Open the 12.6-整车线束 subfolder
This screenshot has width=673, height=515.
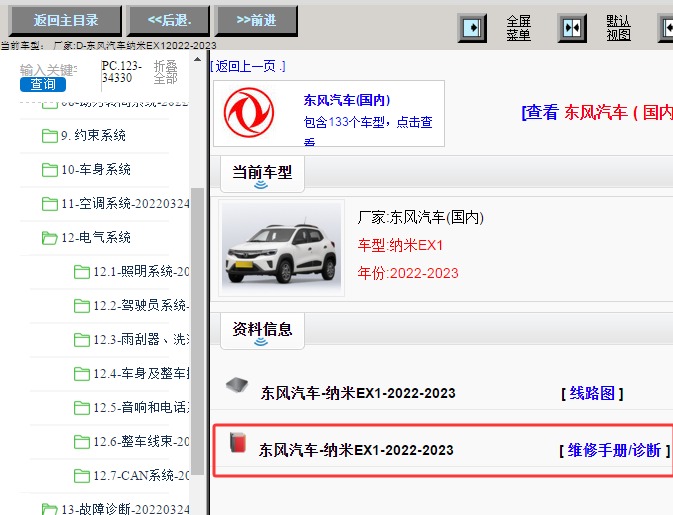(x=141, y=441)
